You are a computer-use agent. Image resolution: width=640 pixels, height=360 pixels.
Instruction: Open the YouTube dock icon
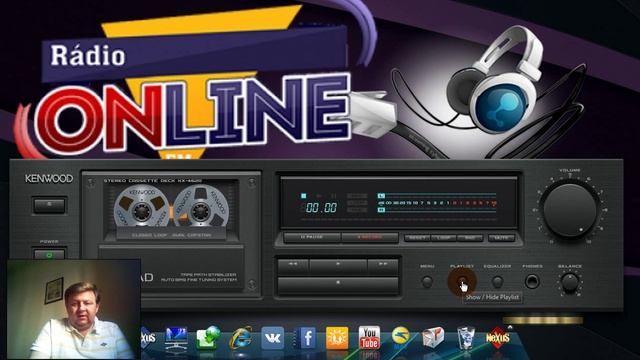click(x=369, y=338)
